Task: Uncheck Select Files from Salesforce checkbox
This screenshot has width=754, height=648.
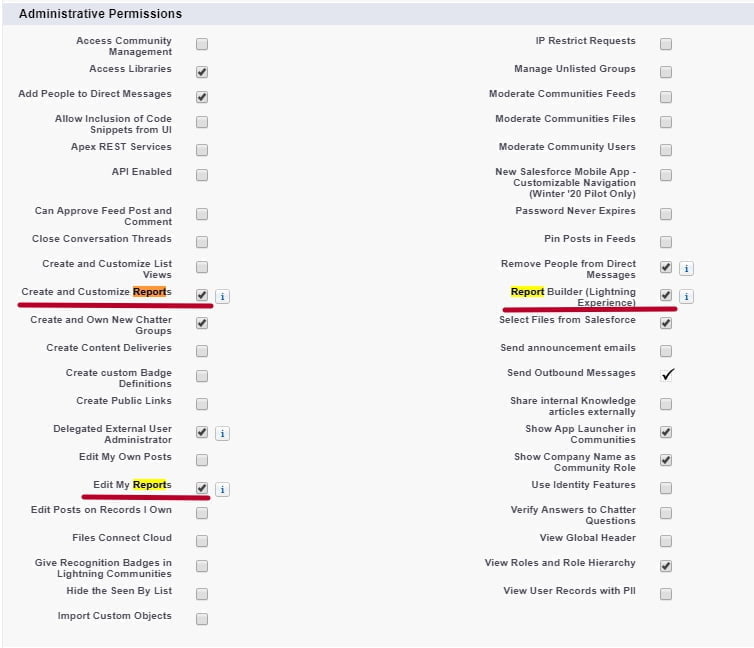Action: [x=666, y=323]
